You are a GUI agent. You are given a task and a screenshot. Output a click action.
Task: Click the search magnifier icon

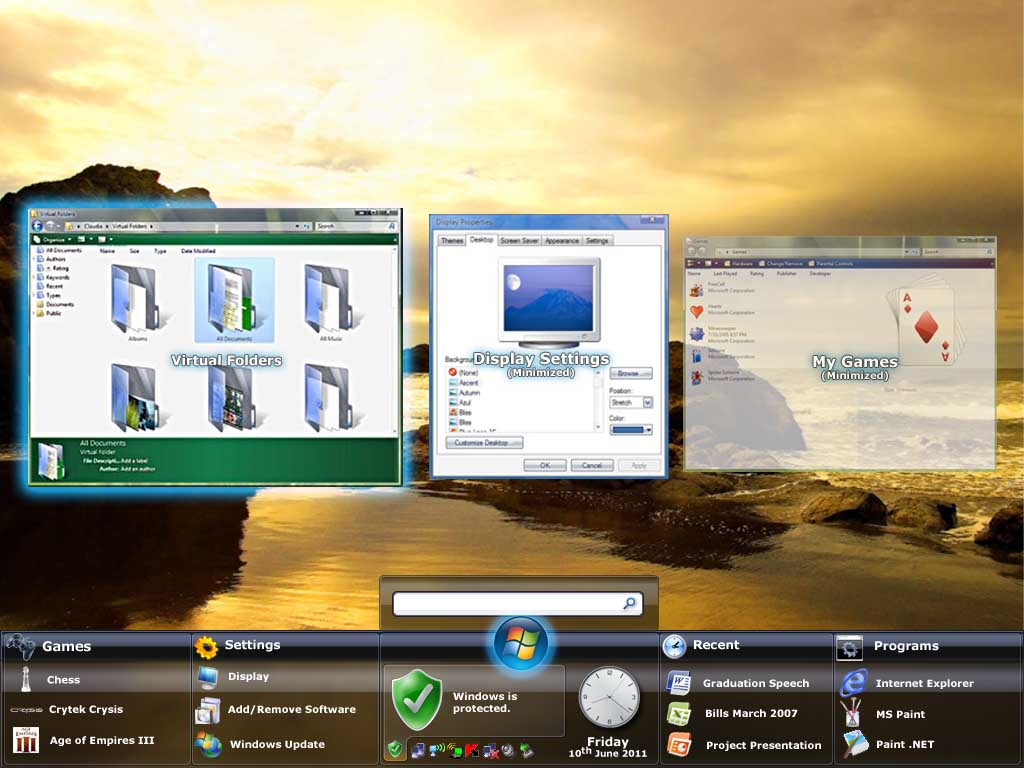(x=630, y=604)
